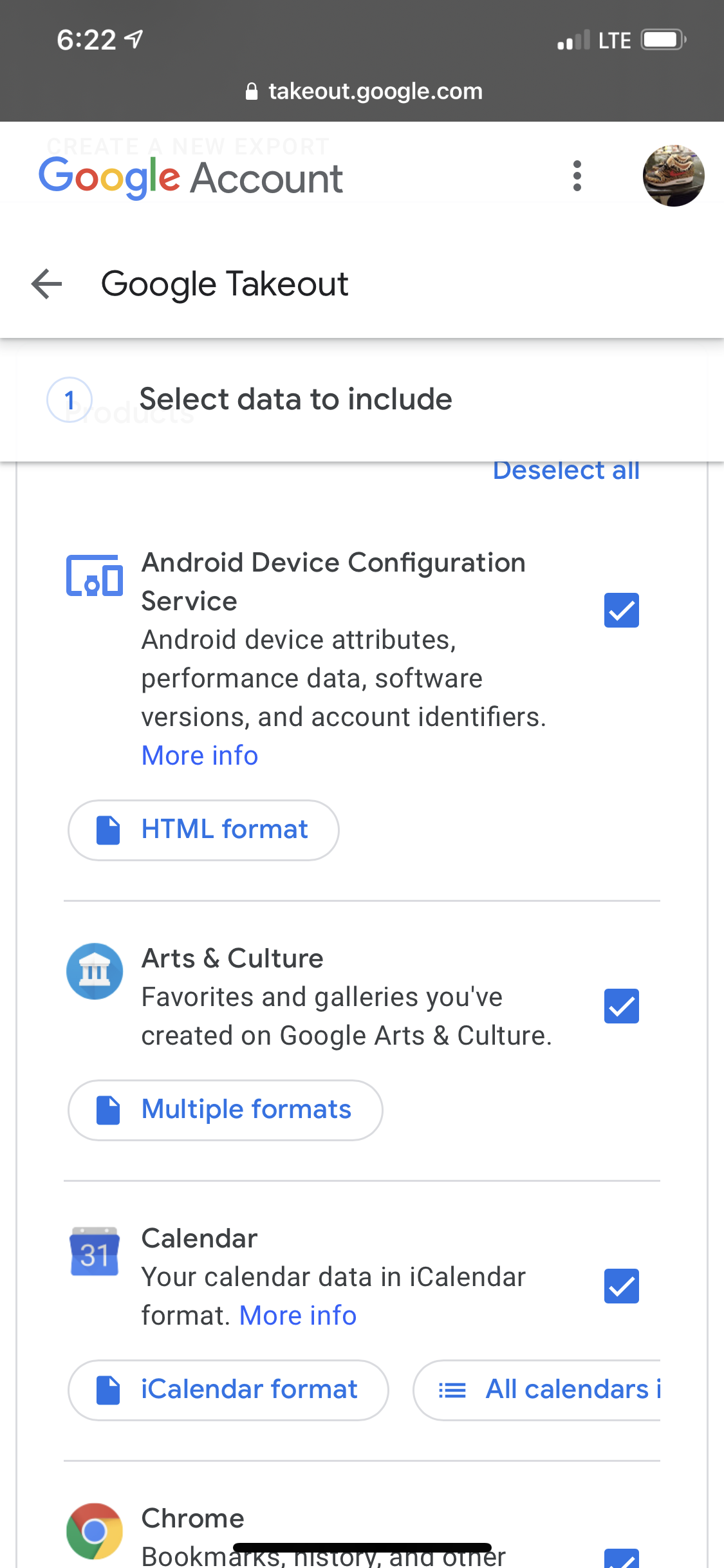Open the iCalendar format options
The width and height of the screenshot is (724, 1568).
(228, 1390)
